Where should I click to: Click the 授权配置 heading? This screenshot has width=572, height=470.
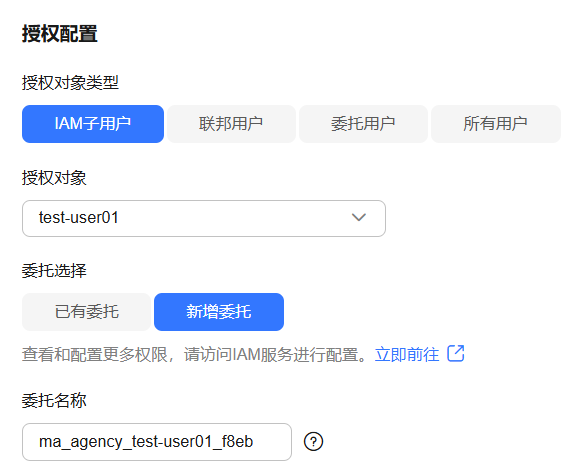tap(59, 34)
